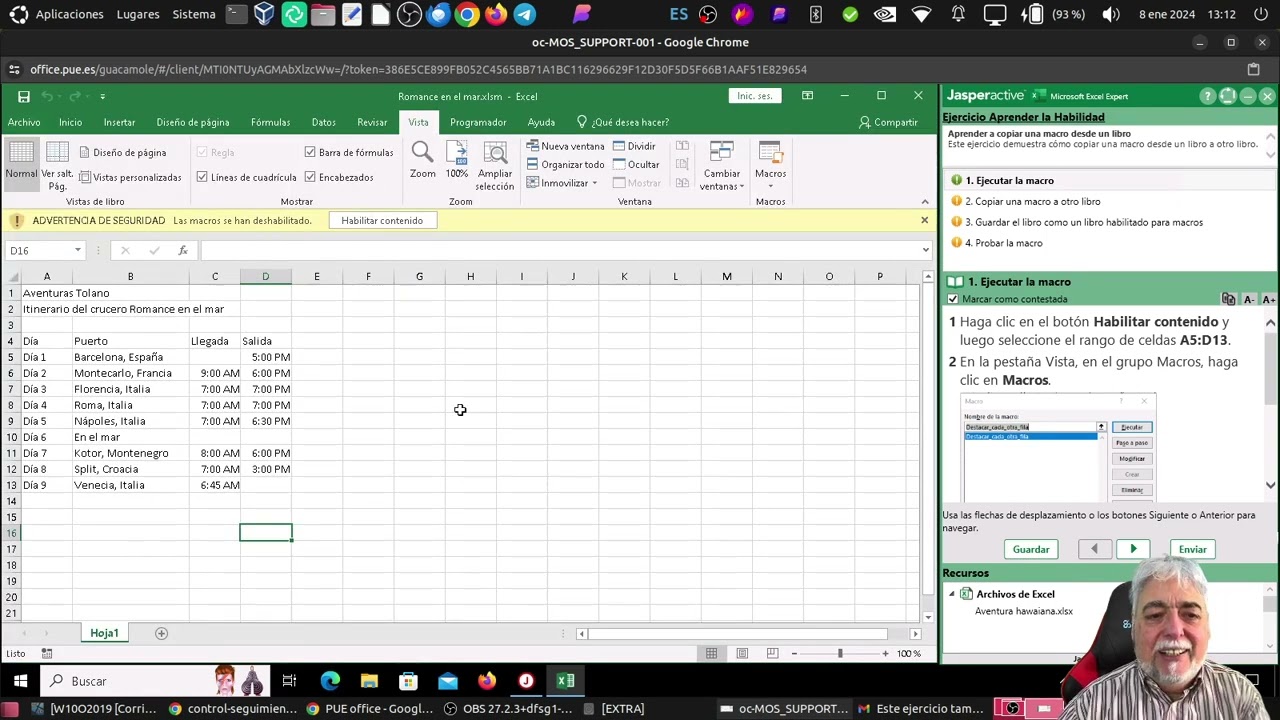Set zoom to 100%
Screen dimensions: 1280x720
click(457, 160)
